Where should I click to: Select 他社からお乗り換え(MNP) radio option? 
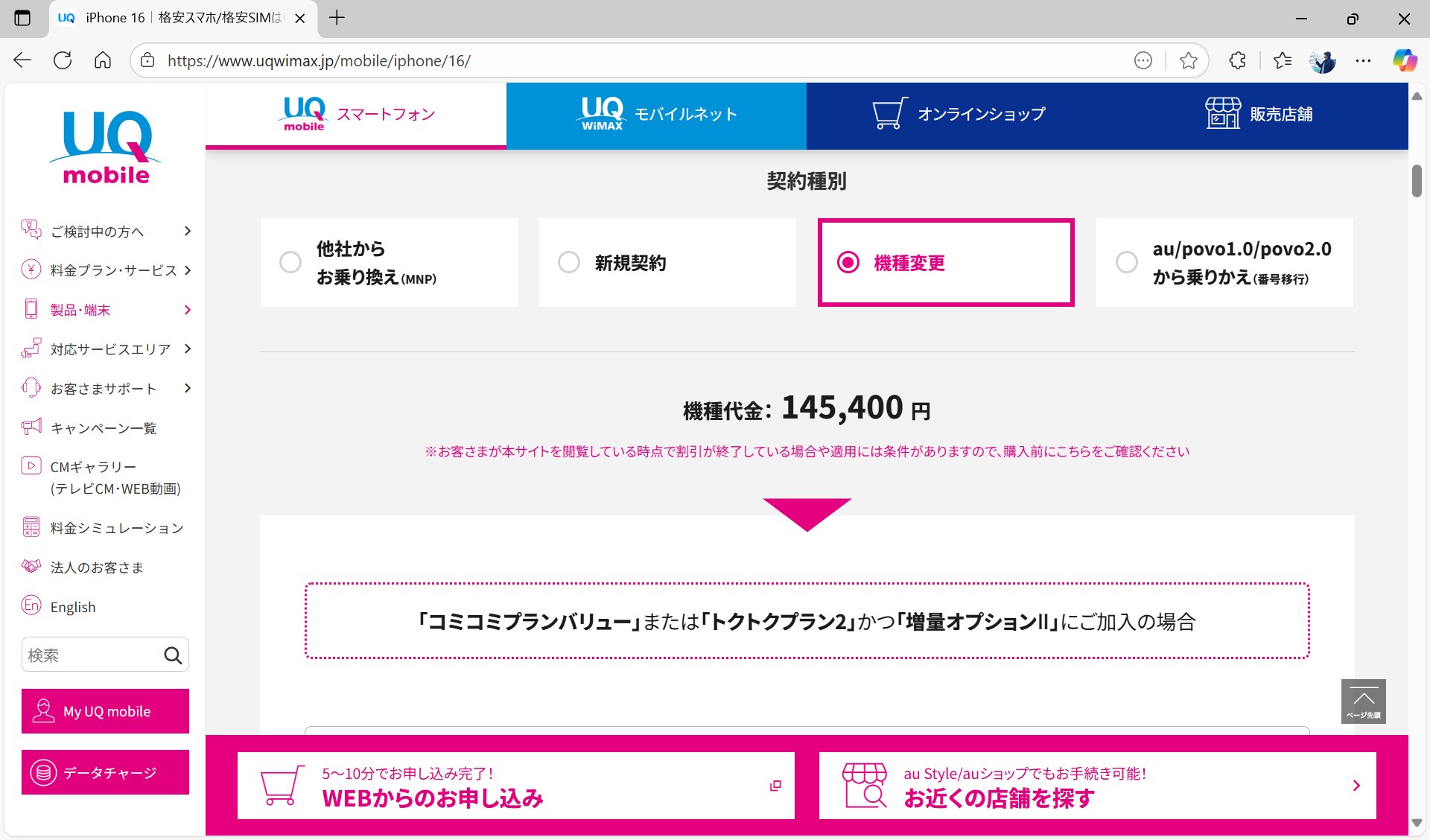[290, 262]
